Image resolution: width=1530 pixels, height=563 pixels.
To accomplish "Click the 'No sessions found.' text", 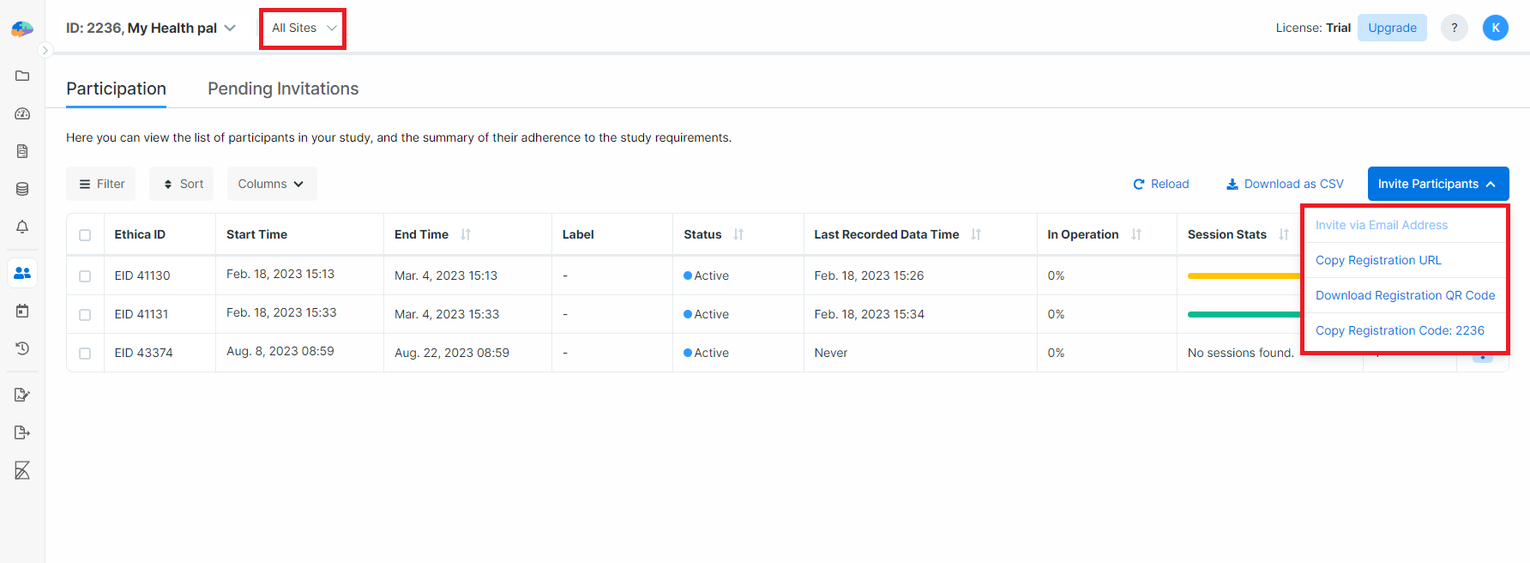I will tap(1241, 354).
